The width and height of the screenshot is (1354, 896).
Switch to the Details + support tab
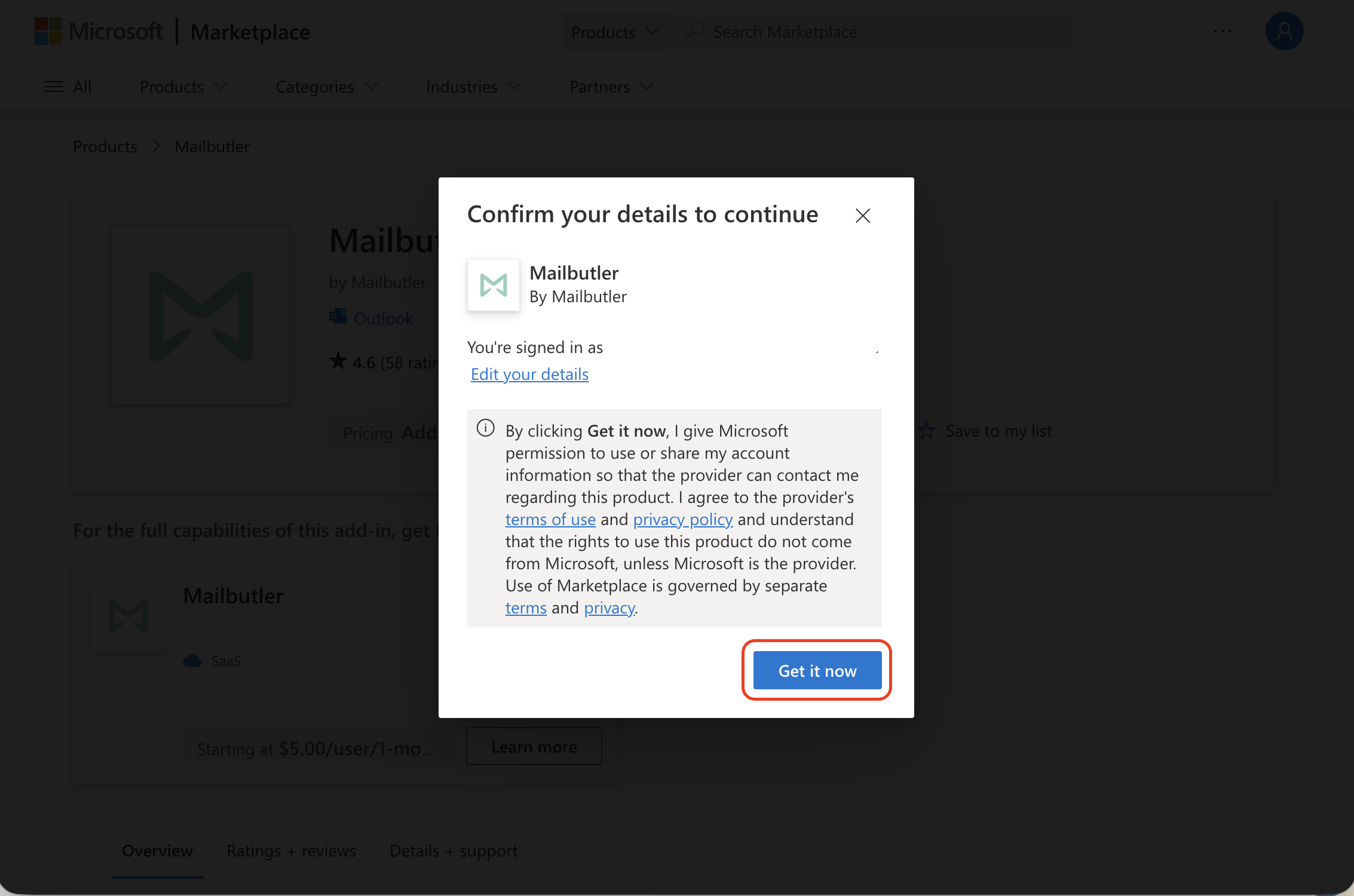[x=454, y=851]
